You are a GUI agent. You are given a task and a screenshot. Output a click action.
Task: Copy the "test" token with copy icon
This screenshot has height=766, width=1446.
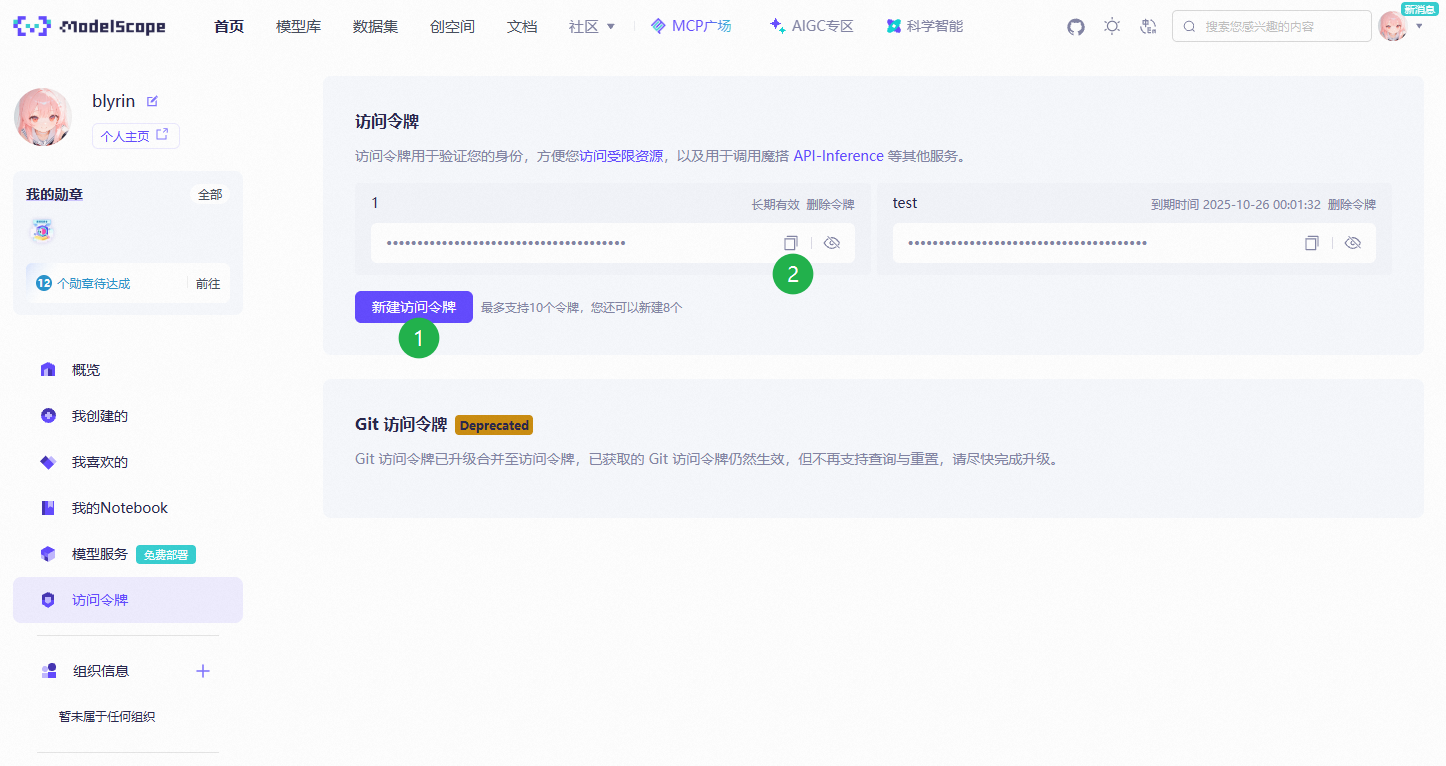(1311, 242)
